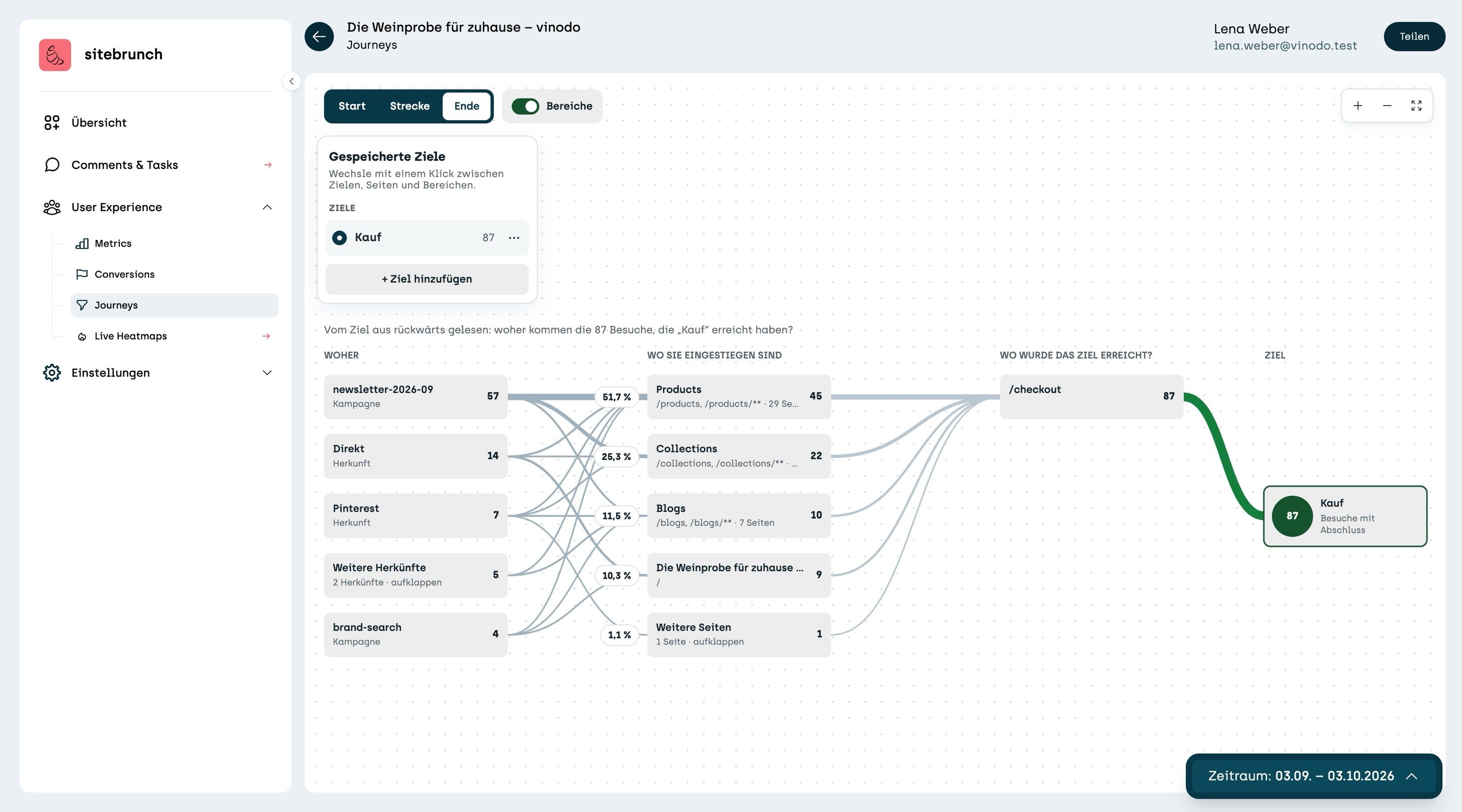1462x812 pixels.
Task: Open Conversions in the sidebar
Action: (x=174, y=274)
